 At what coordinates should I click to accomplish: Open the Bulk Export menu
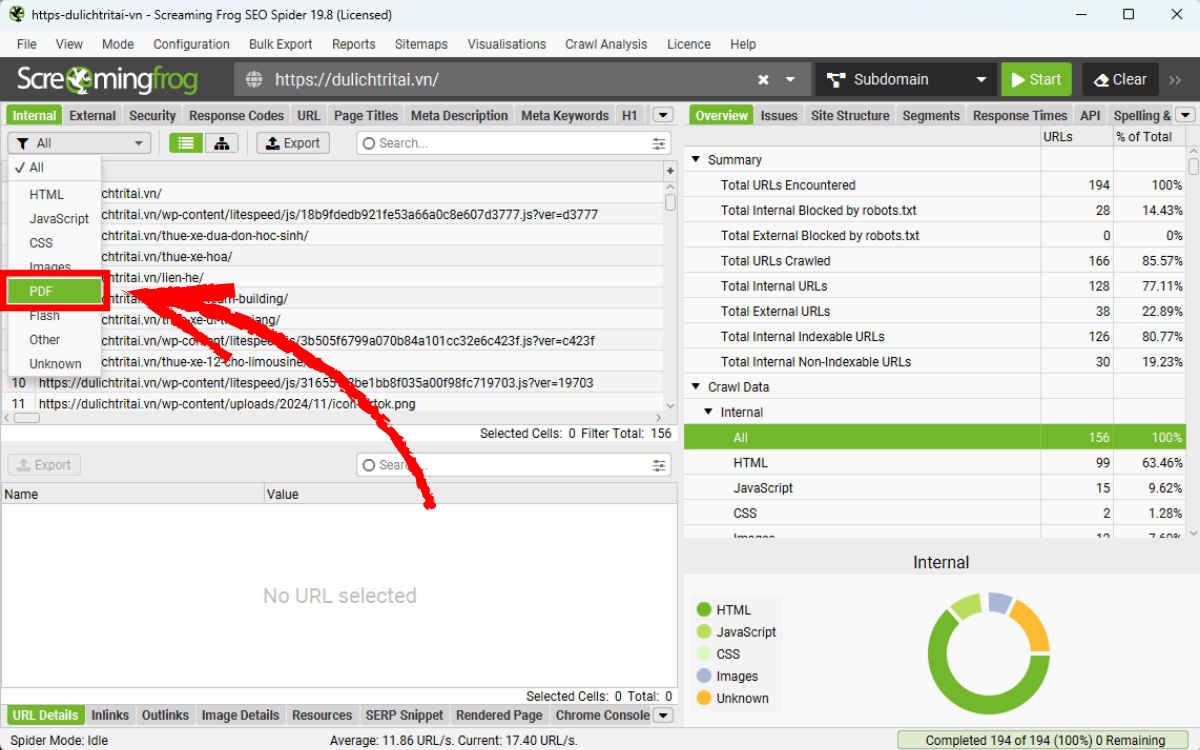click(x=280, y=44)
